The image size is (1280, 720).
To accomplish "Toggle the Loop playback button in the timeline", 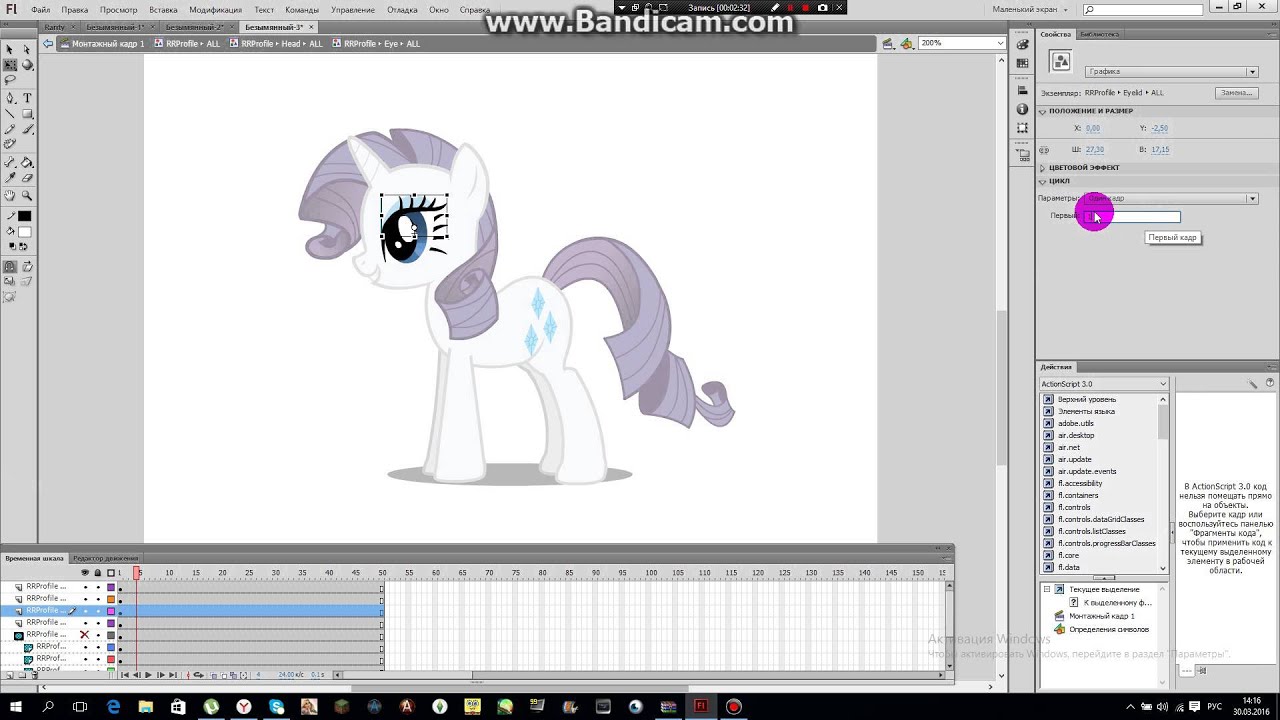I will coord(198,675).
